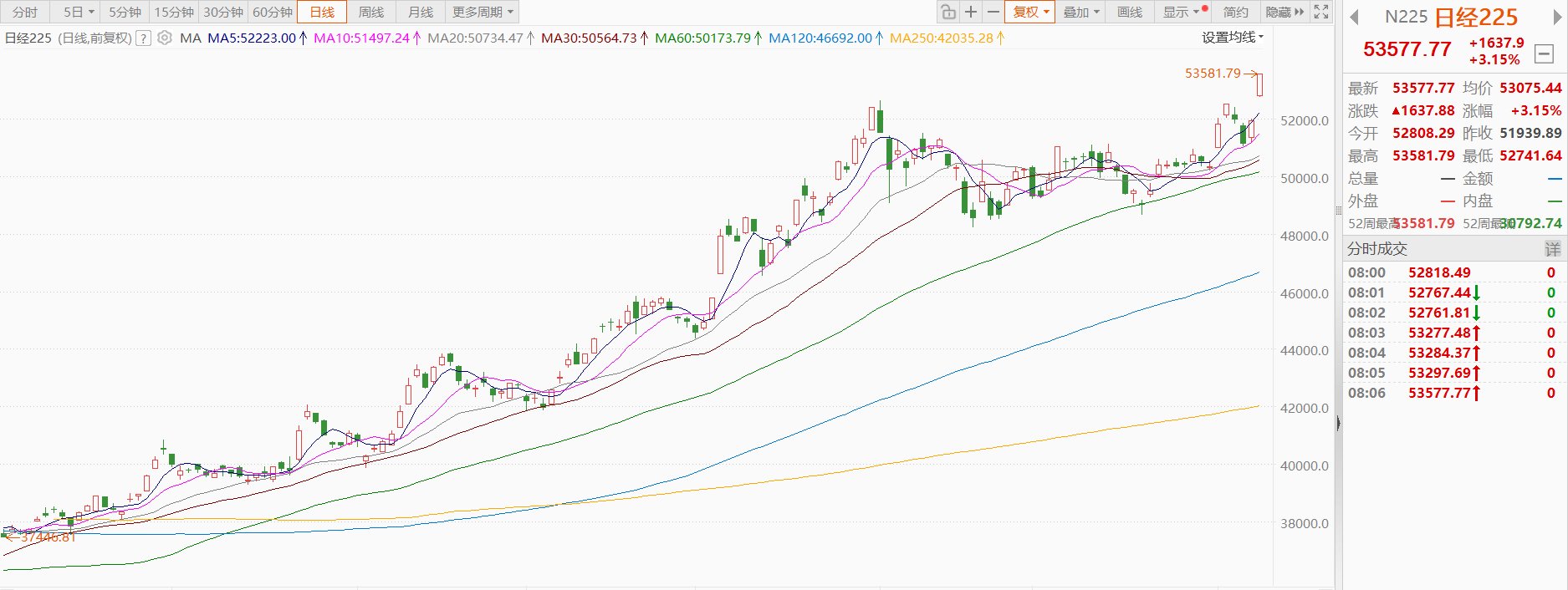The width and height of the screenshot is (1568, 590).
Task: Click the latest candlestick at the chart's right edge
Action: tap(1259, 84)
